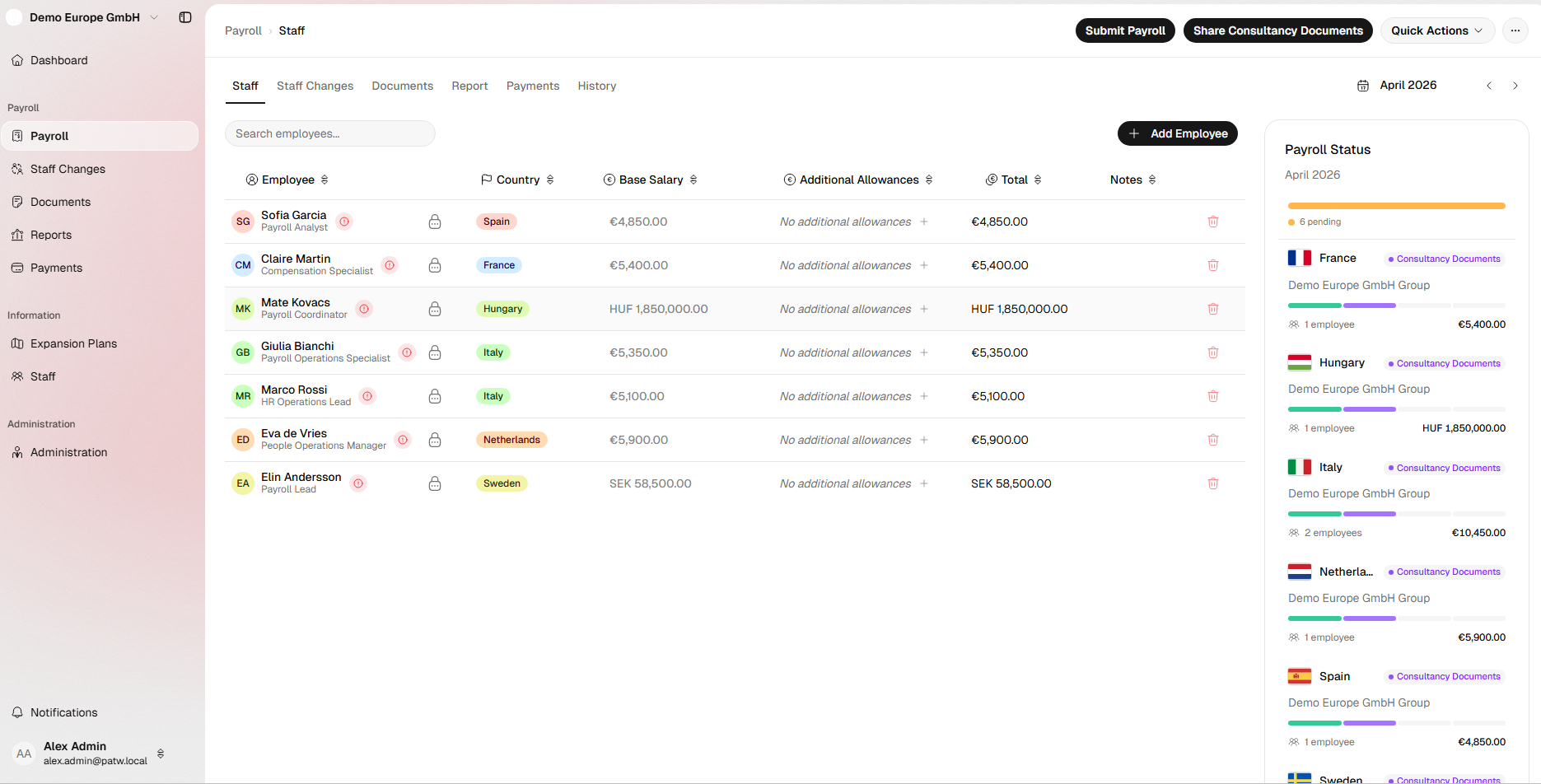Sort by the Employee column header
Viewport: 1541px width, 784px height.
coord(287,180)
